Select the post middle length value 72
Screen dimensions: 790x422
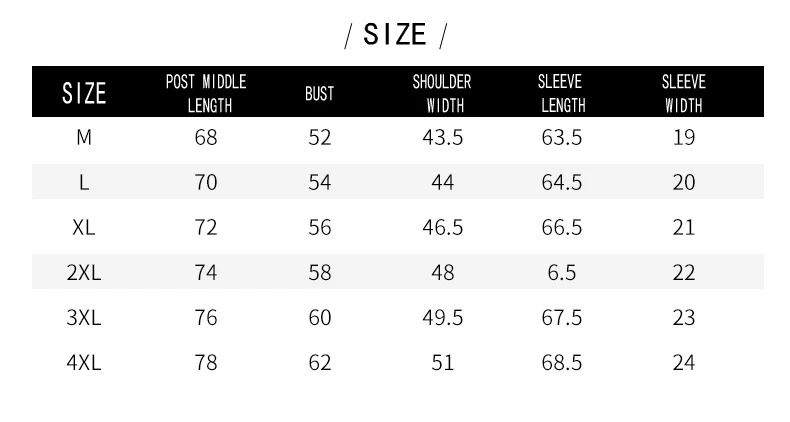[x=206, y=228]
